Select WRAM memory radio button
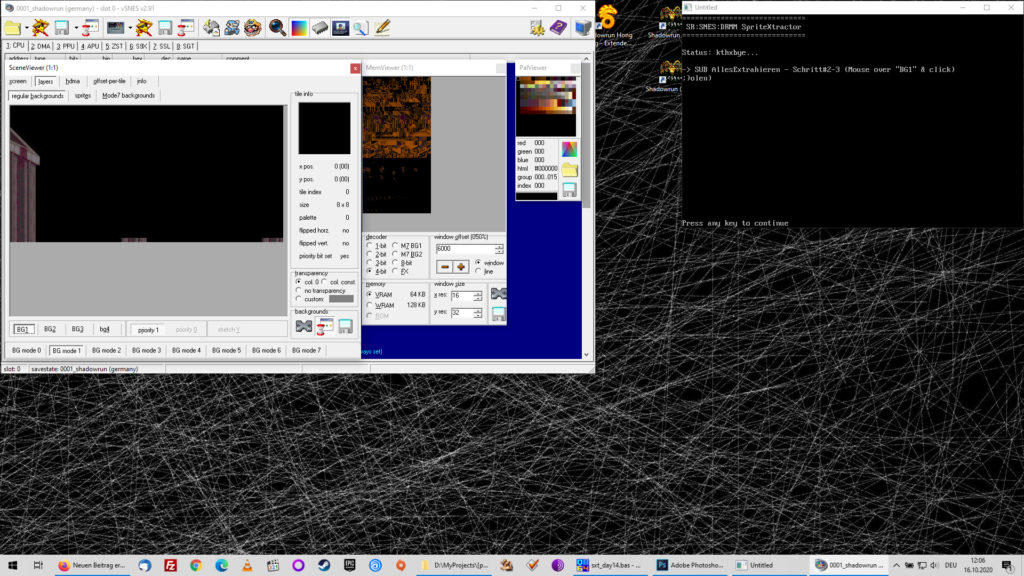 [x=370, y=306]
